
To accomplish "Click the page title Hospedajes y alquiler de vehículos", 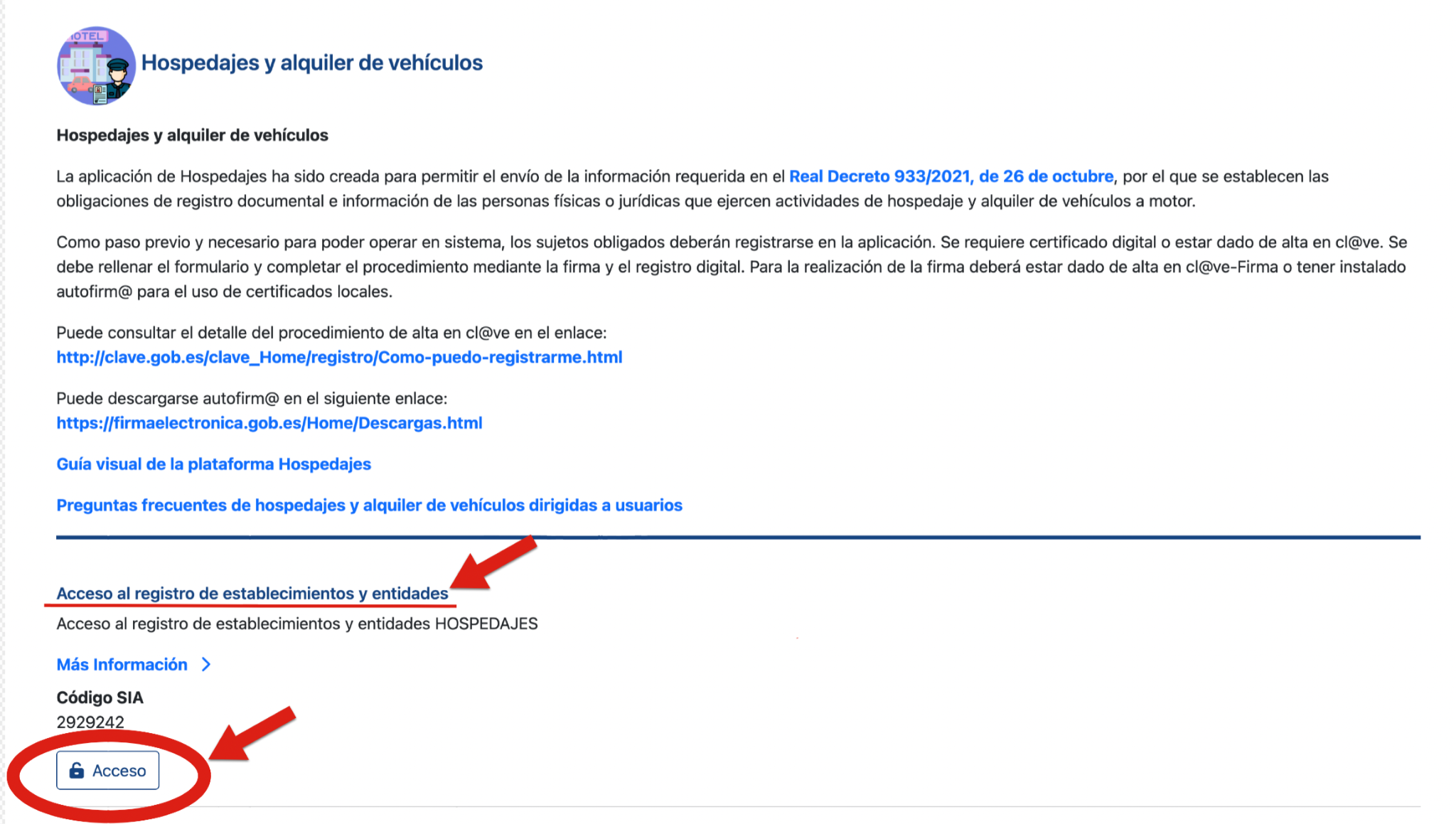I will (312, 63).
